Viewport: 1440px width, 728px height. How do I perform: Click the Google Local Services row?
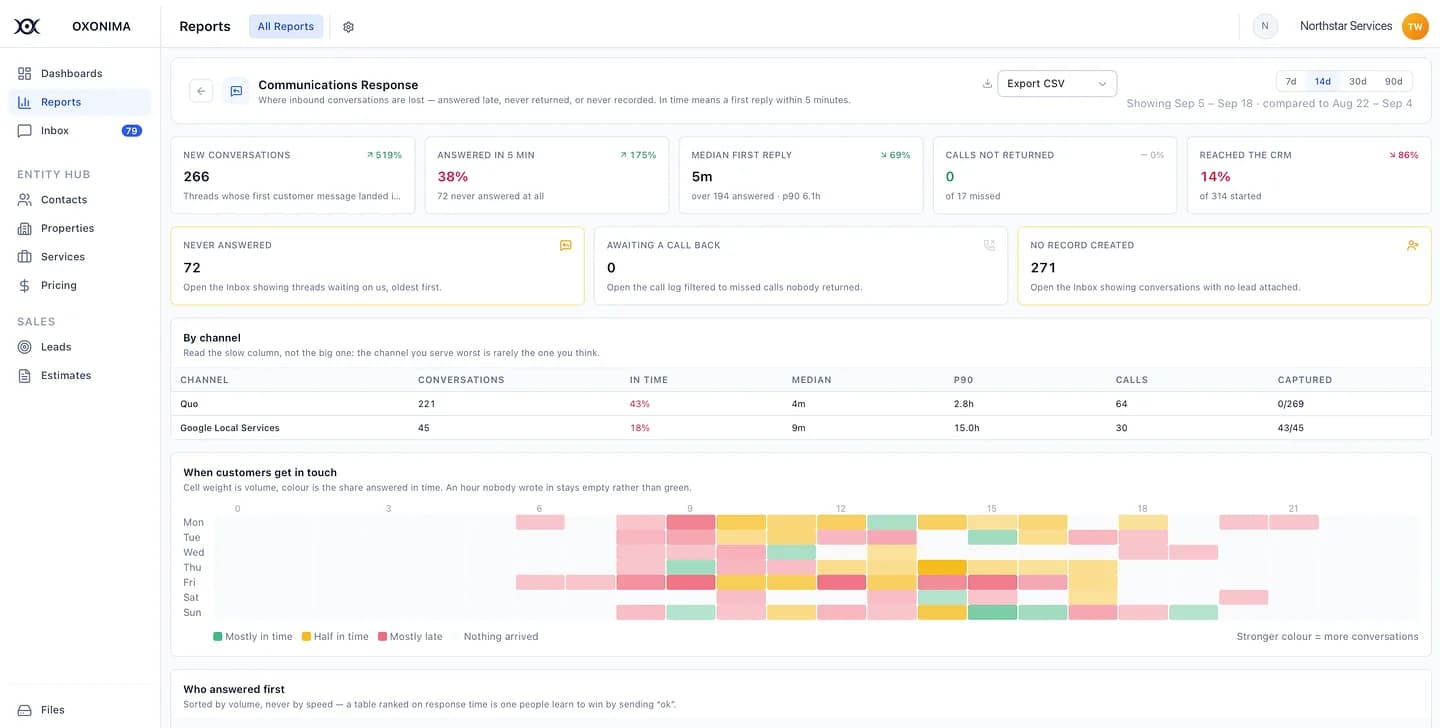point(801,428)
